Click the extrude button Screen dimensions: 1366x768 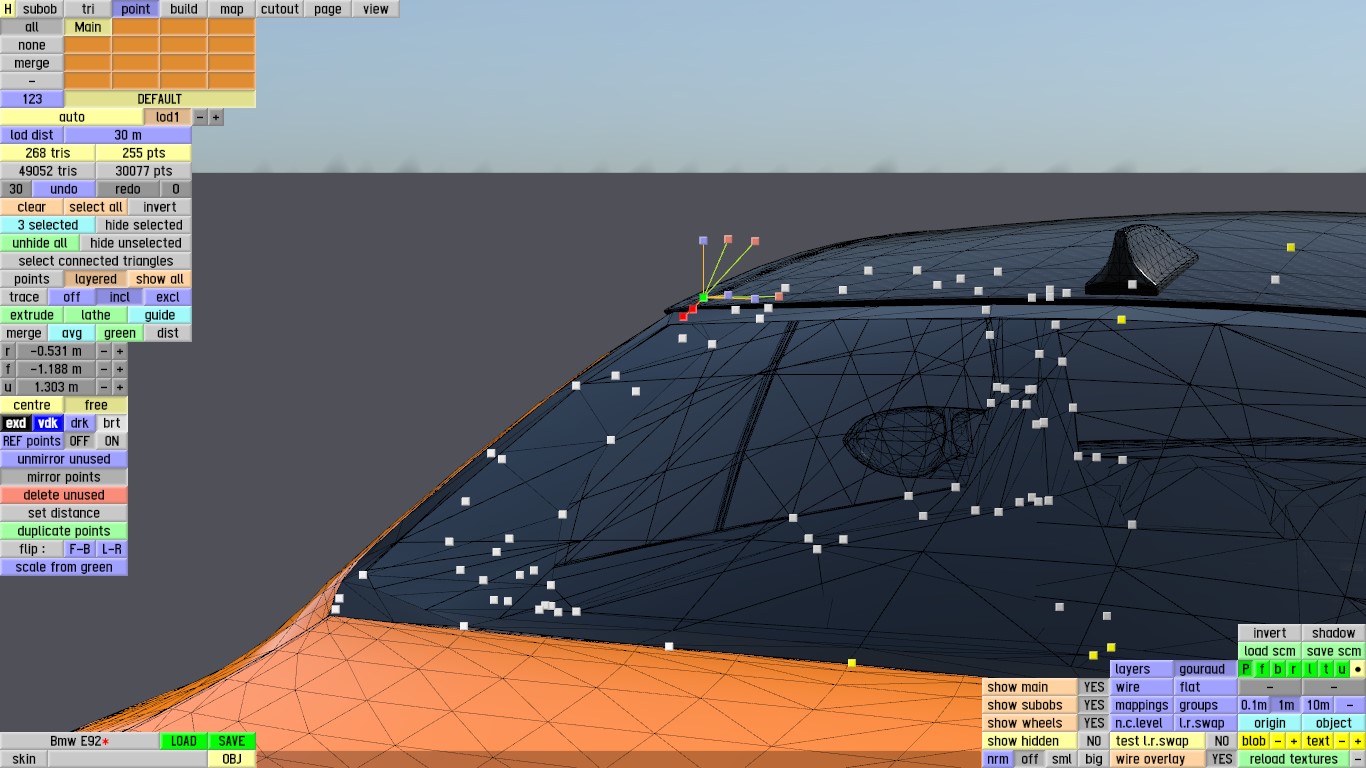tap(32, 315)
